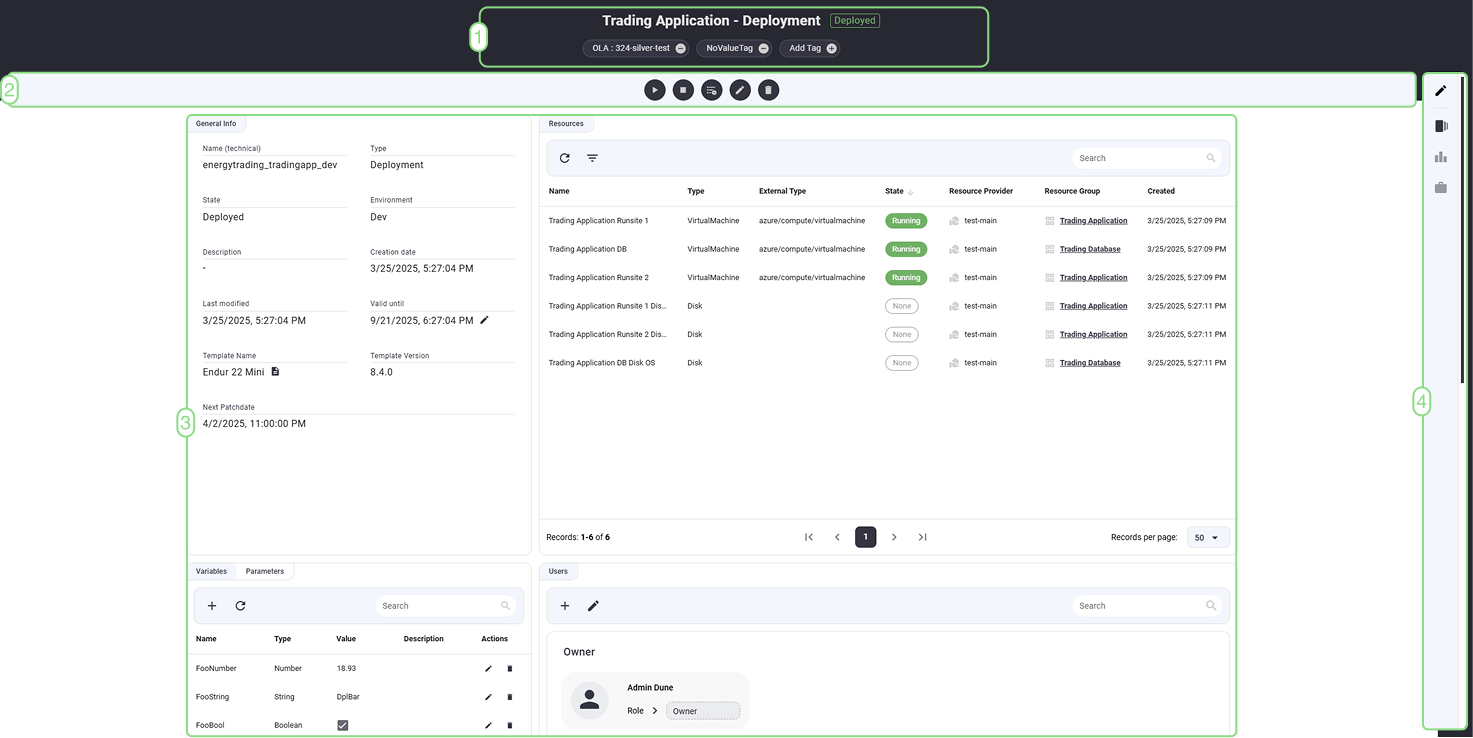Switch to the Parameters tab
The height and width of the screenshot is (738, 1473).
[265, 571]
